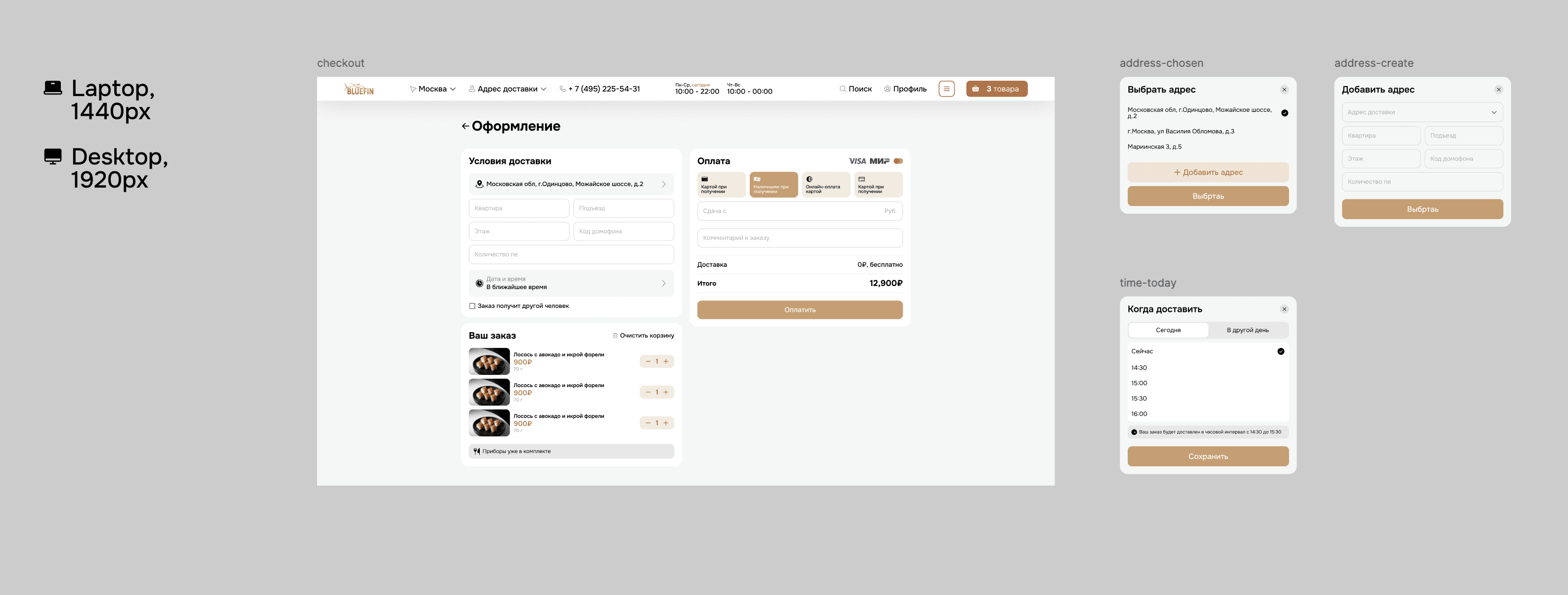Expand the Дата и время row

571,283
